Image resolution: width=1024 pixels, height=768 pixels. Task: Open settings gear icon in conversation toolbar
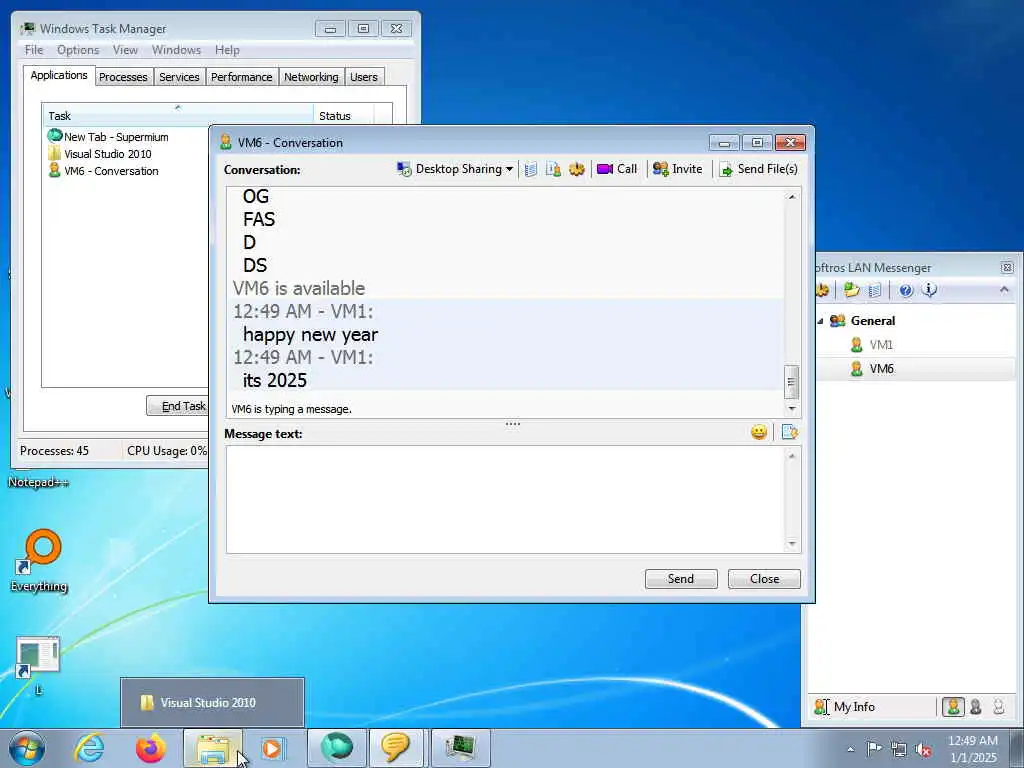(x=576, y=169)
